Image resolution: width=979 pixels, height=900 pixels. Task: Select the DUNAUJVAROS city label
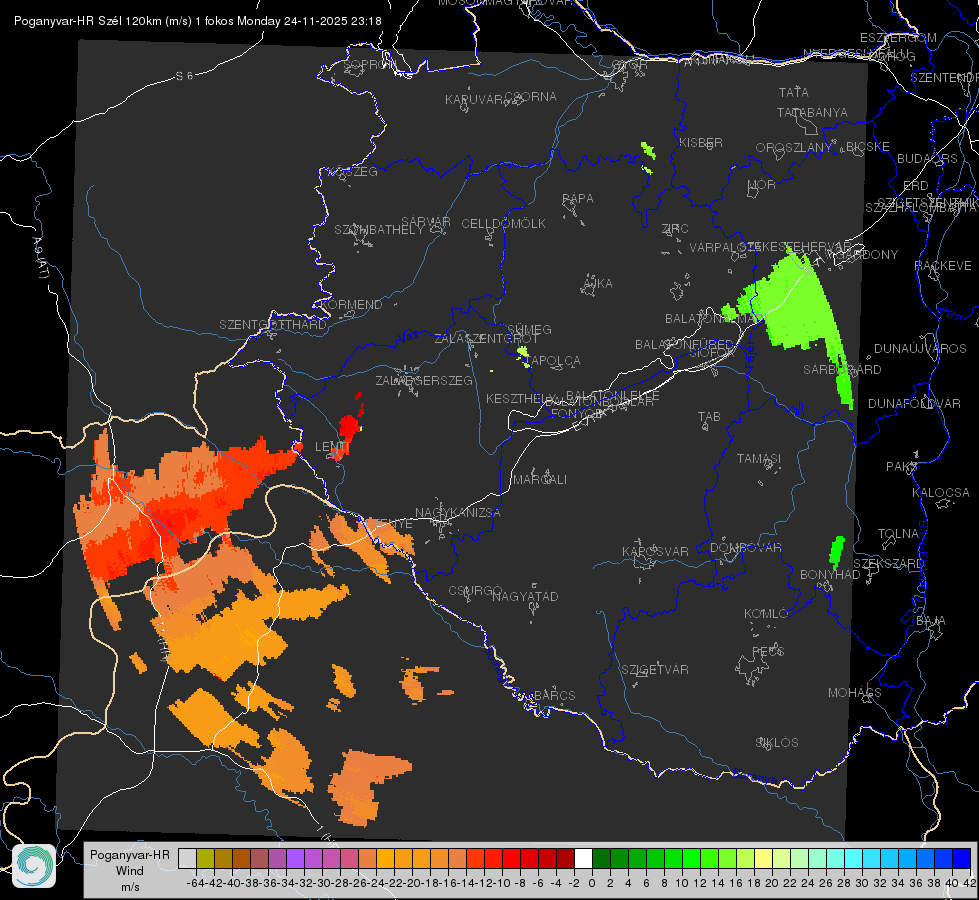[x=920, y=349]
